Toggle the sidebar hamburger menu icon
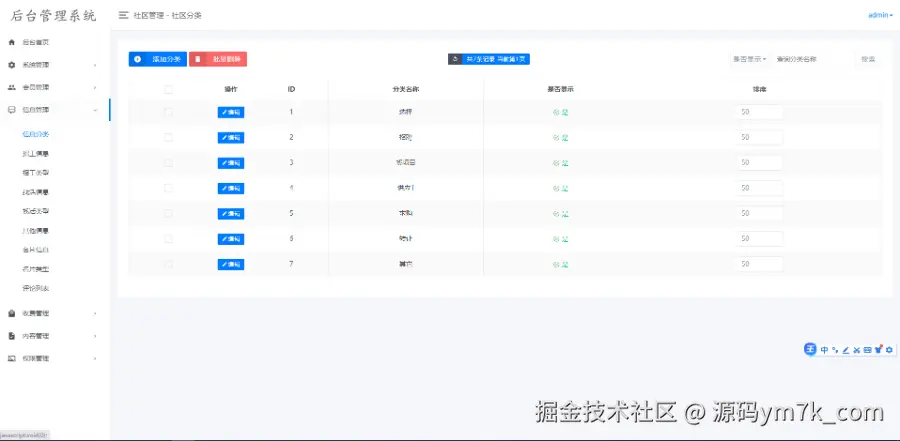Screen dimensions: 900x441 coord(123,16)
